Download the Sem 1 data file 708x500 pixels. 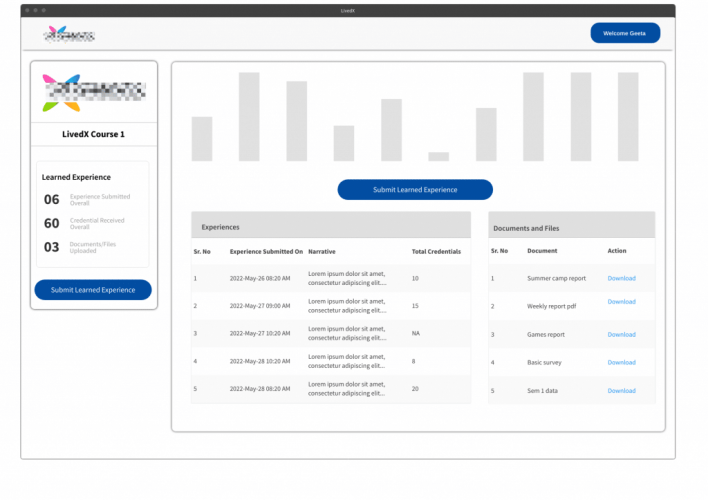pyautogui.click(x=621, y=391)
